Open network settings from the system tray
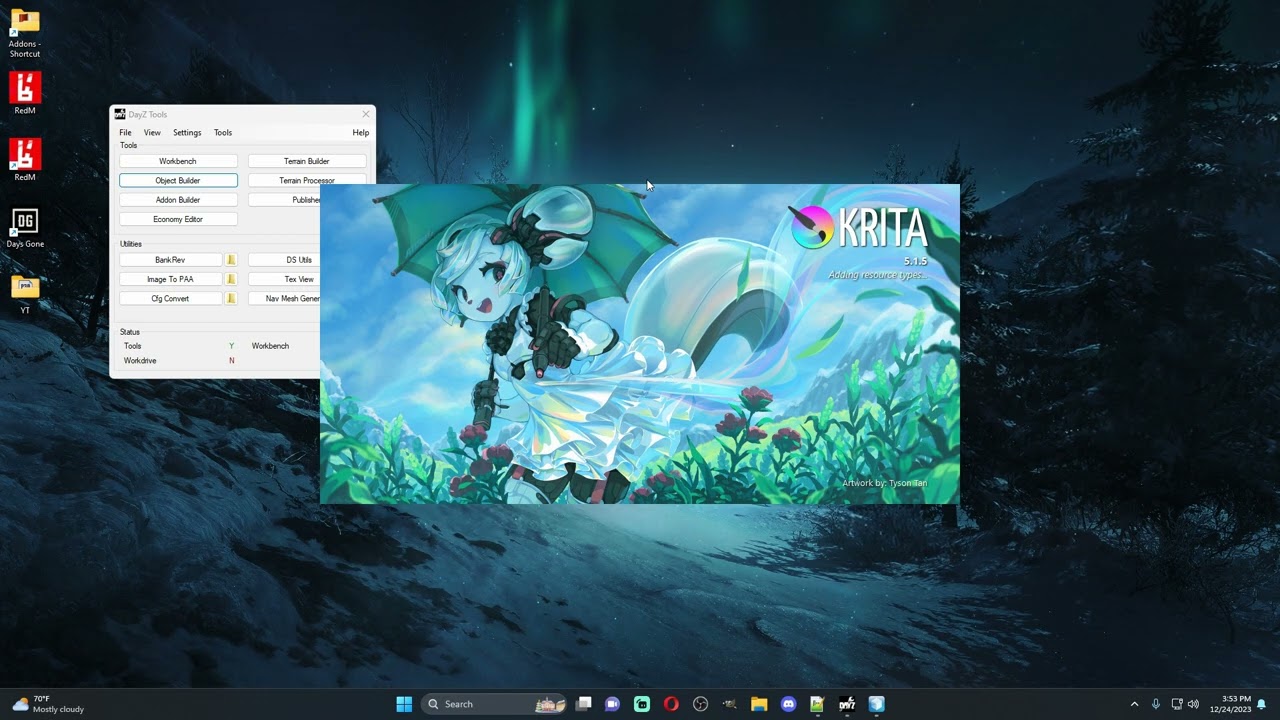 pos(1177,704)
